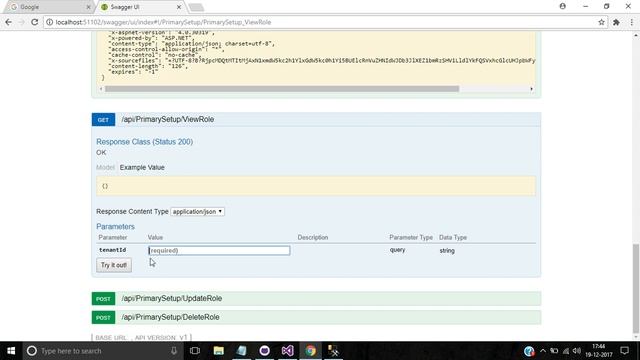Open a new browser tab
The width and height of the screenshot is (640, 360).
196,7
